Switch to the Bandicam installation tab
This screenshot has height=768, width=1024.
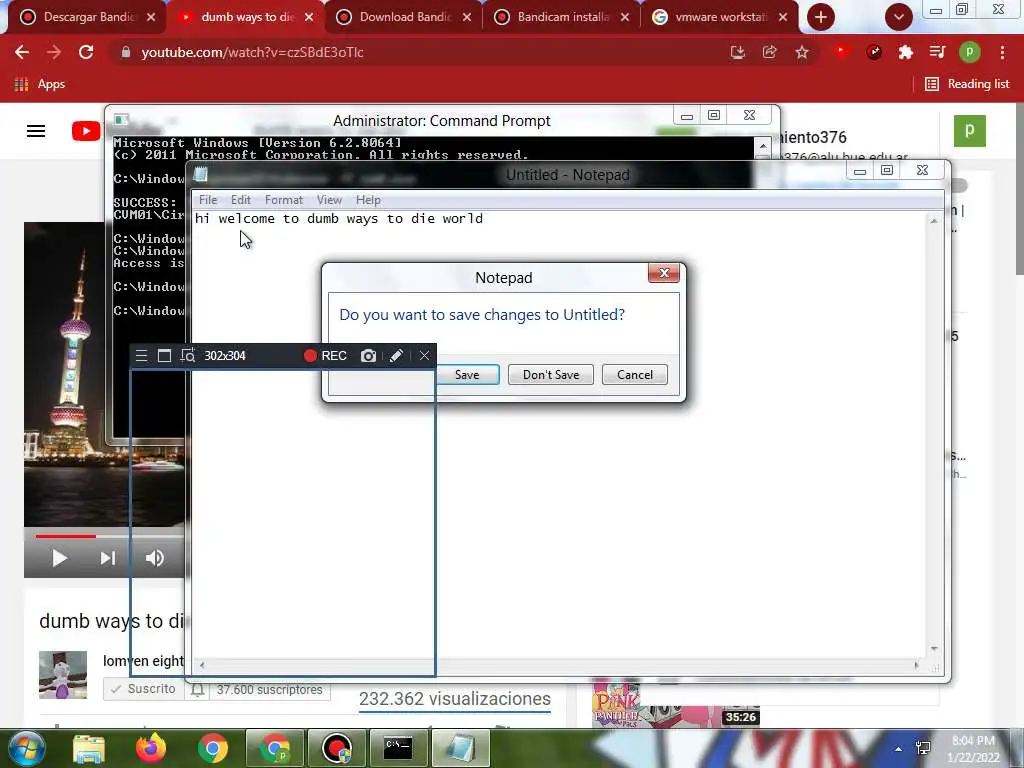coord(563,17)
